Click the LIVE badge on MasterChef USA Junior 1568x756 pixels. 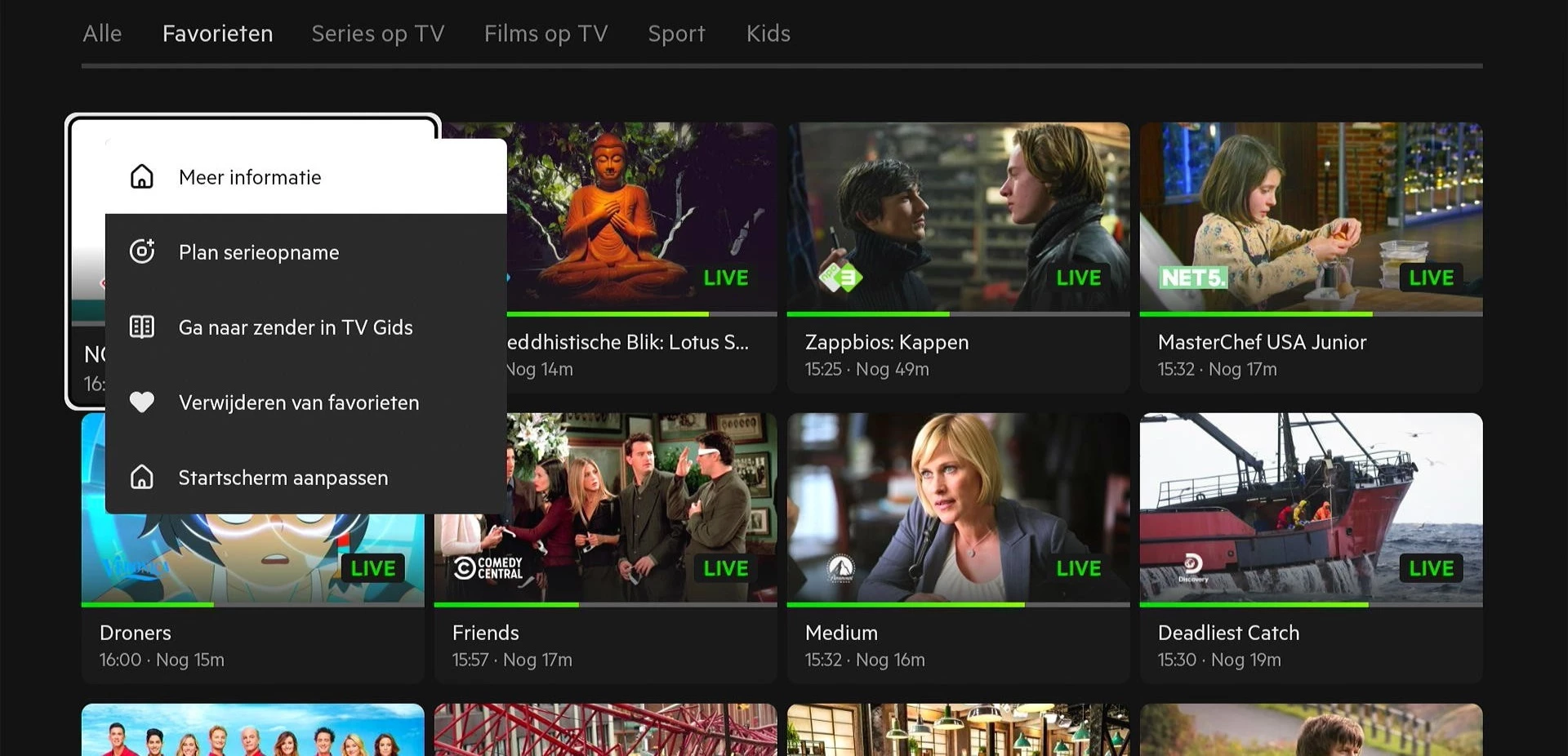click(1432, 278)
